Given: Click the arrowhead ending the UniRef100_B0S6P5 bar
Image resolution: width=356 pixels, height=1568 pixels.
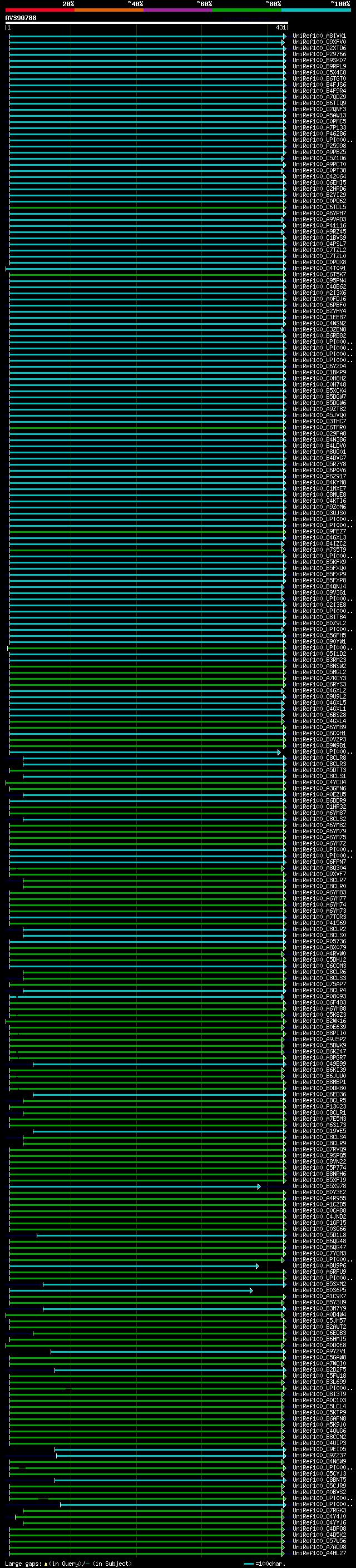Looking at the screenshot, I should point(251,1290).
